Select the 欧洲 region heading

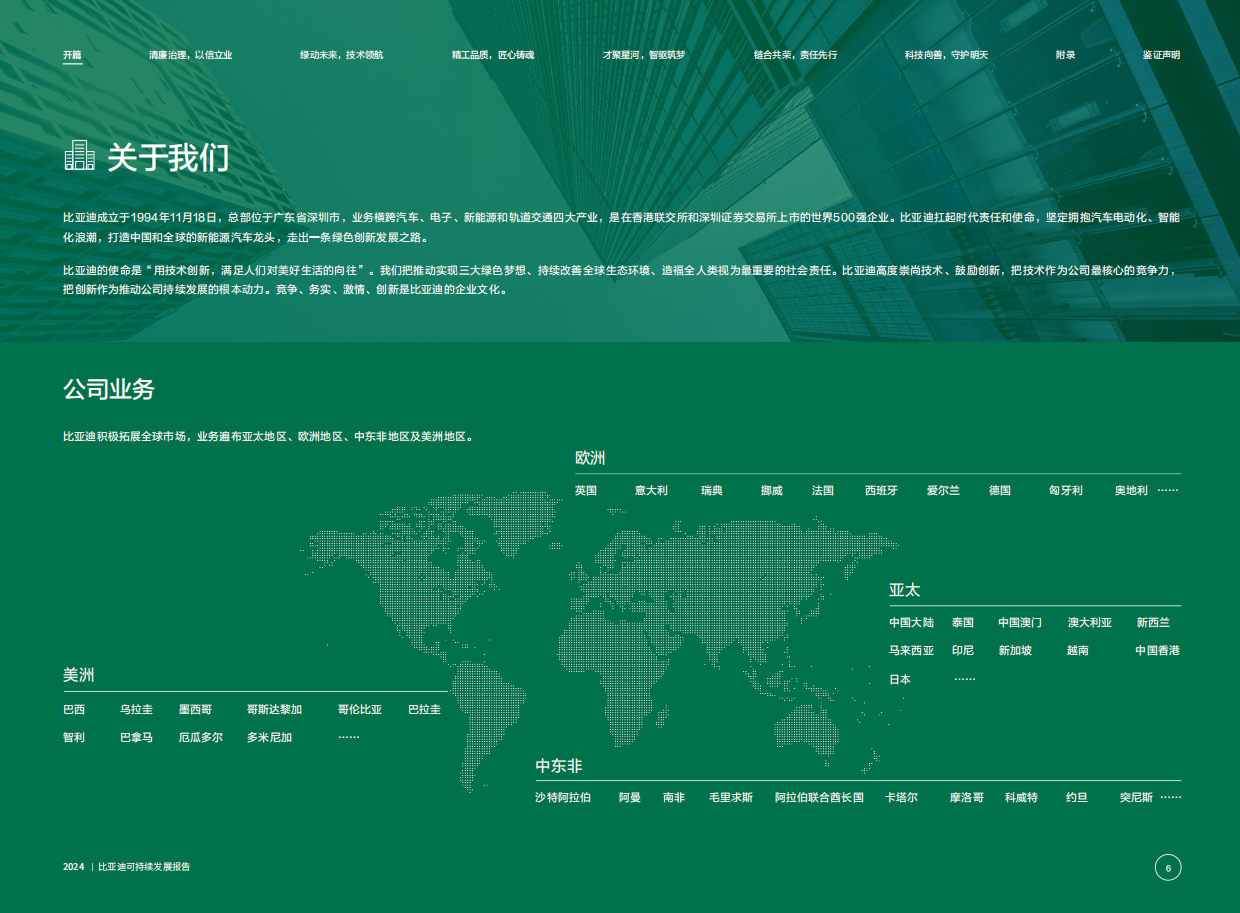[x=590, y=458]
